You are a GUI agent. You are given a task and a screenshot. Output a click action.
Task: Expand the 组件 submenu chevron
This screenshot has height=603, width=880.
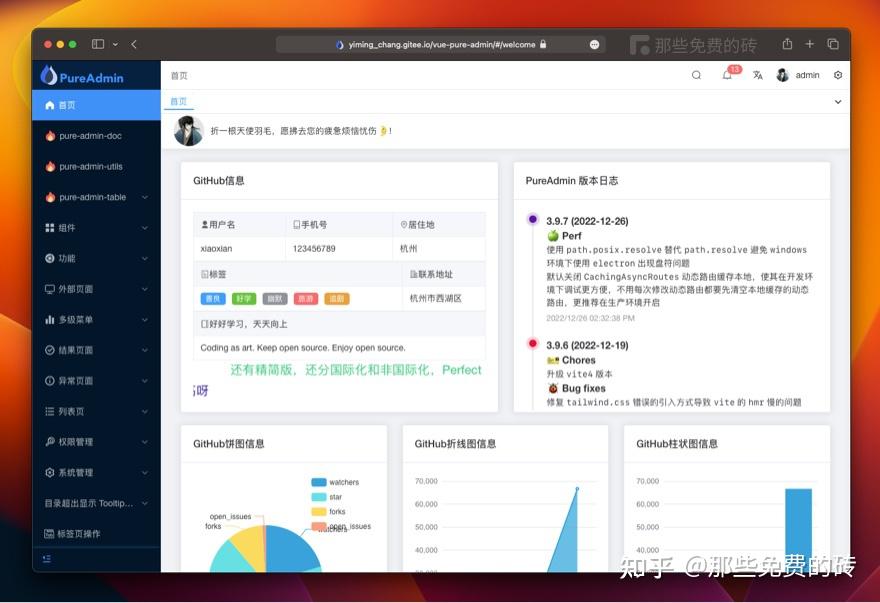pos(145,228)
